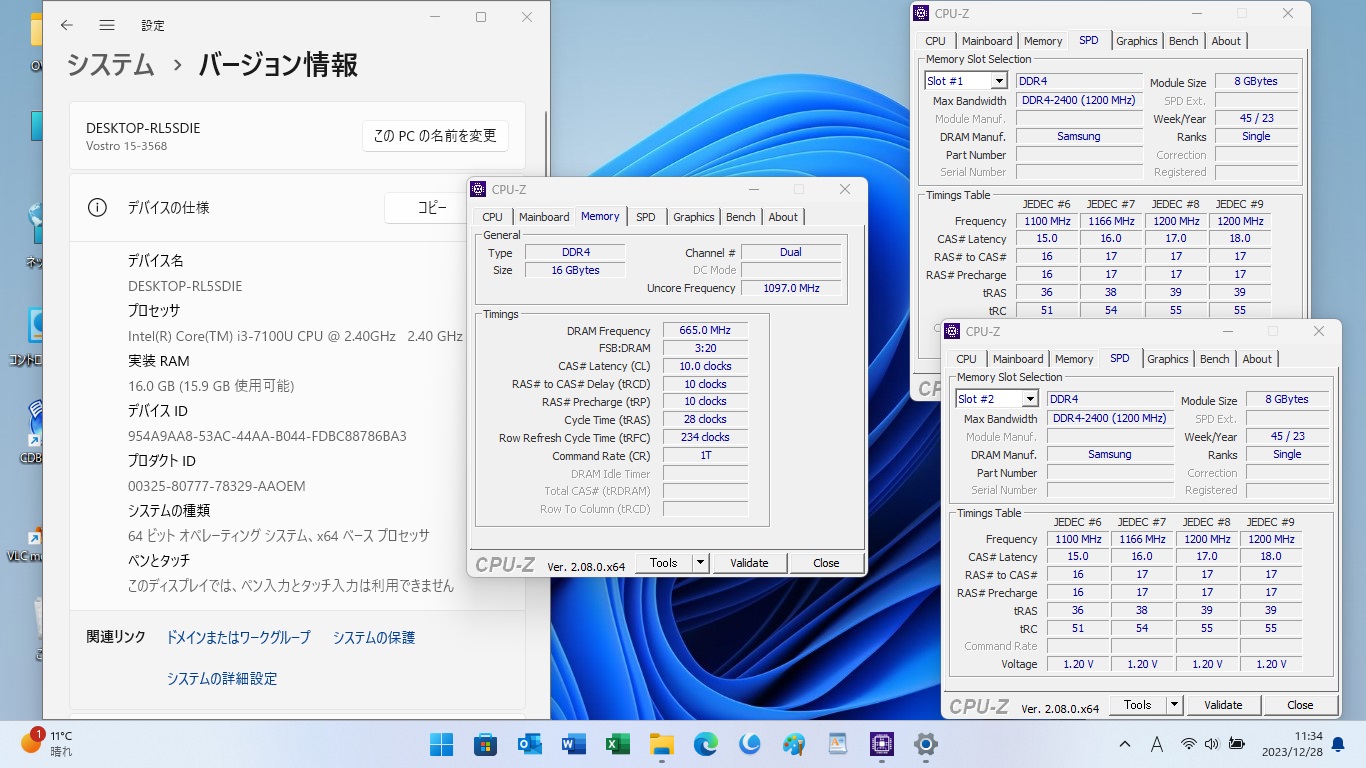
Task: Go back using Settings back arrow
Action: (x=67, y=25)
